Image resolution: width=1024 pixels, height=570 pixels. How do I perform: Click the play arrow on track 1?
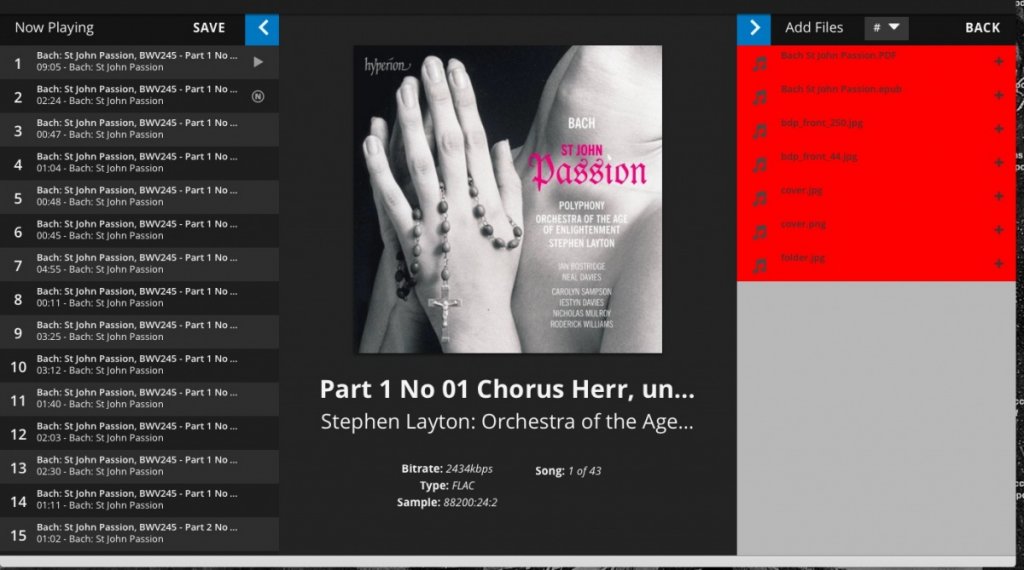pos(258,62)
